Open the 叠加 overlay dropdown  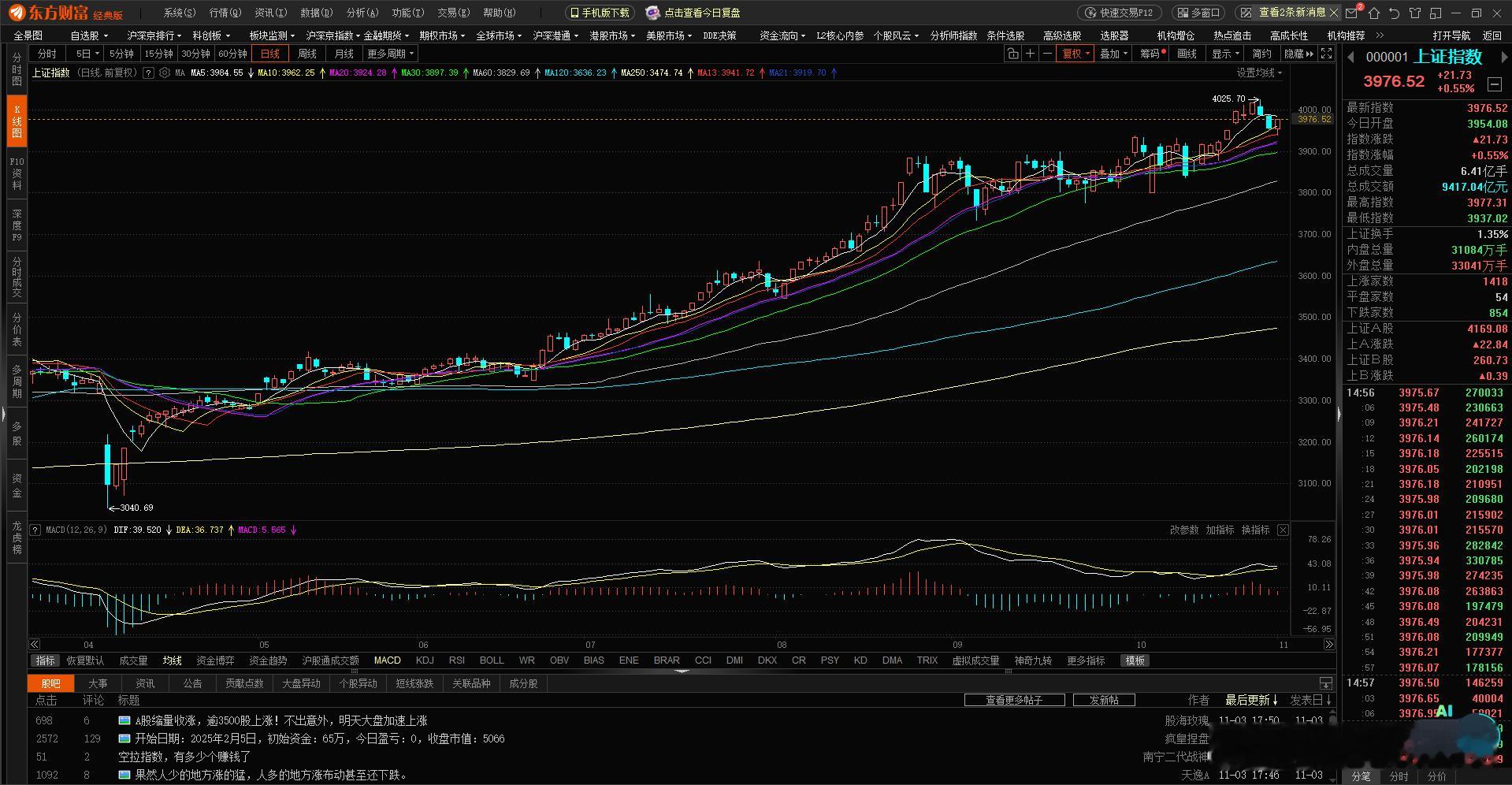tap(1113, 54)
